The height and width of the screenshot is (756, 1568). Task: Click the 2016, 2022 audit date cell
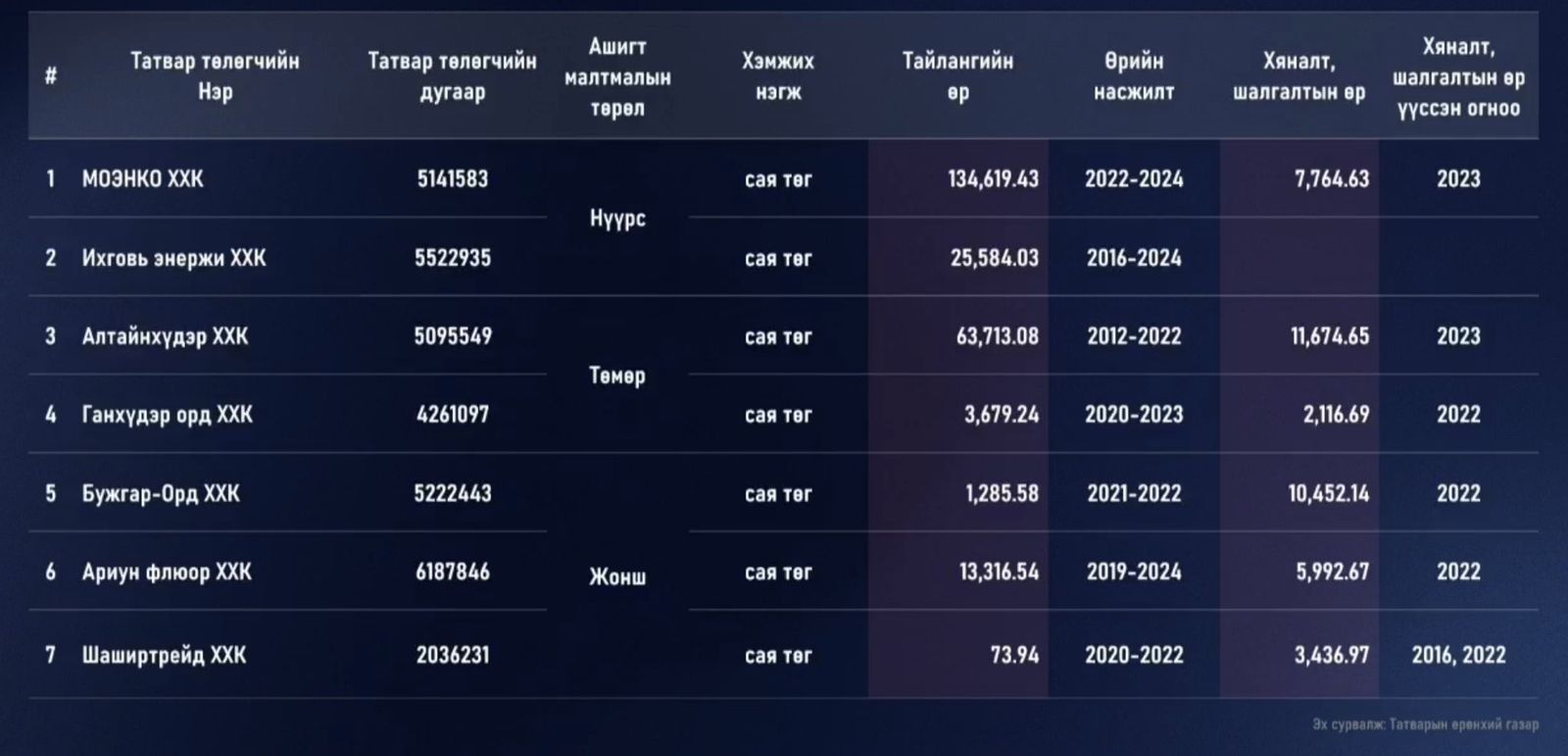click(1458, 655)
